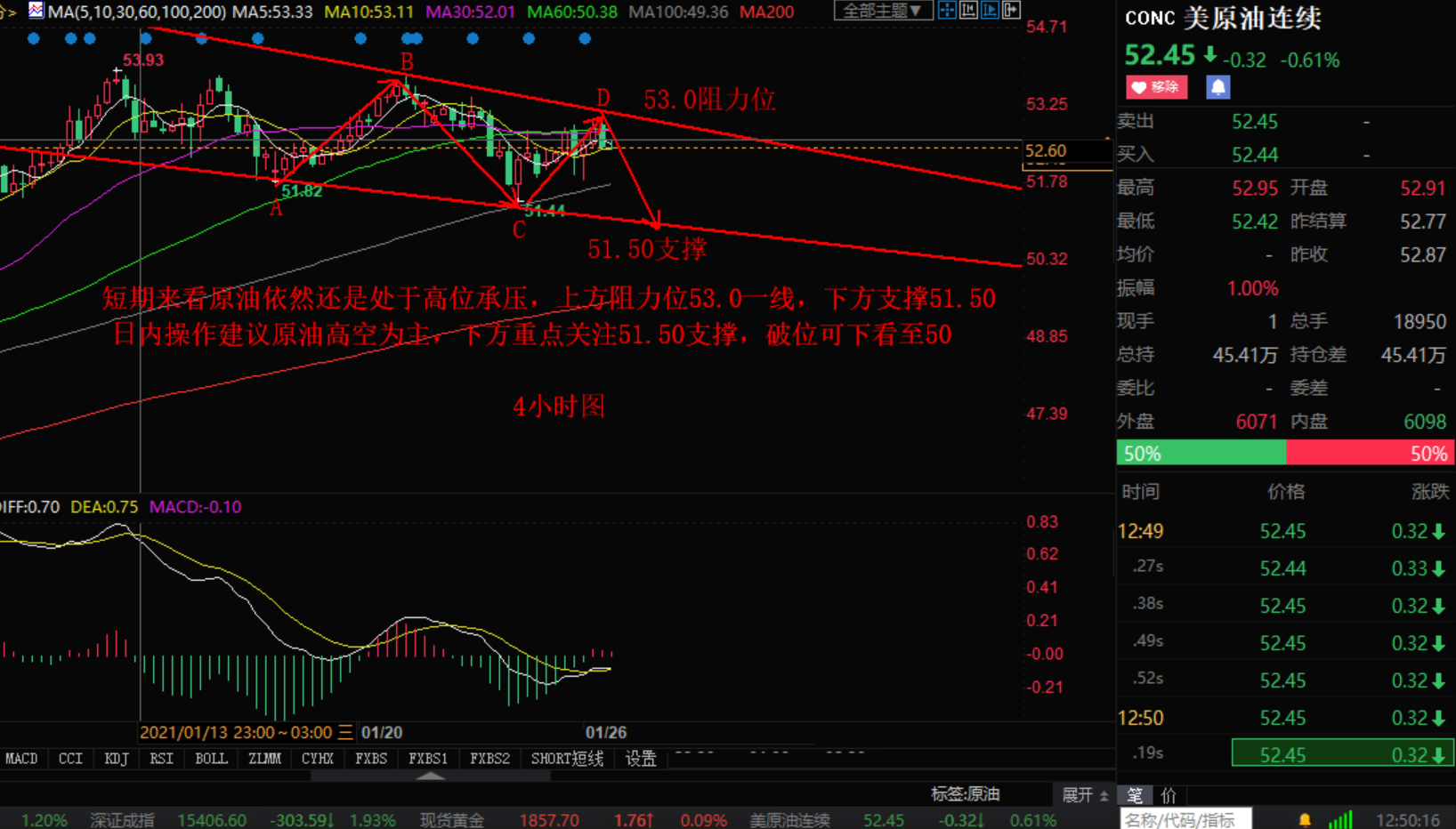Switch to the RSI indicator tab
The height and width of the screenshot is (829, 1456).
click(x=162, y=759)
